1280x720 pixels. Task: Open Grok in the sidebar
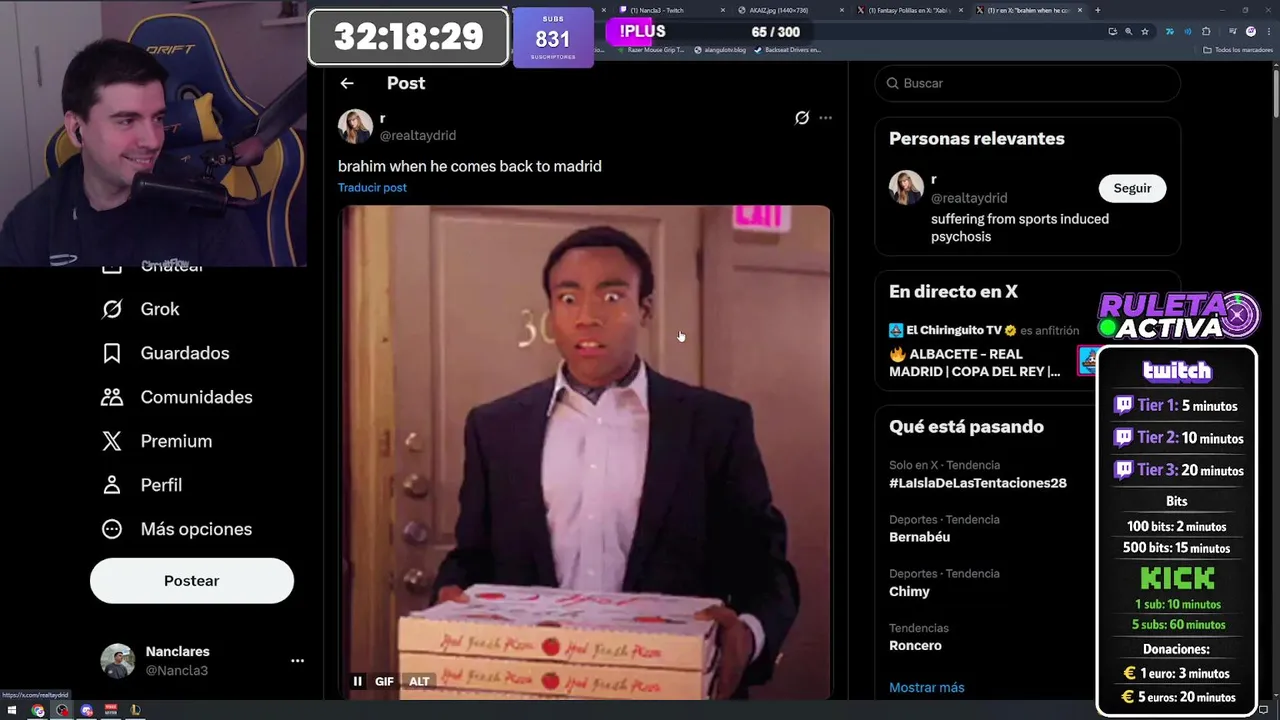coord(141,309)
